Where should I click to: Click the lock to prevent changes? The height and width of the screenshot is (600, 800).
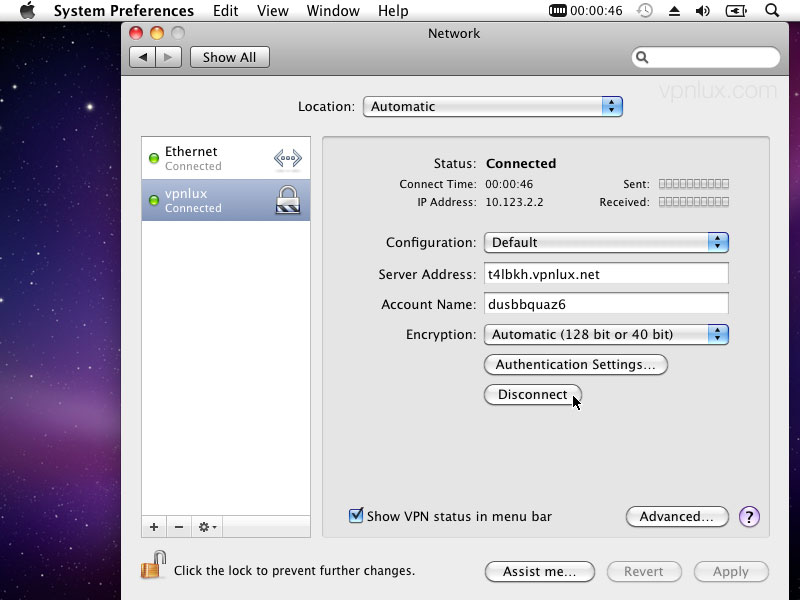(154, 565)
